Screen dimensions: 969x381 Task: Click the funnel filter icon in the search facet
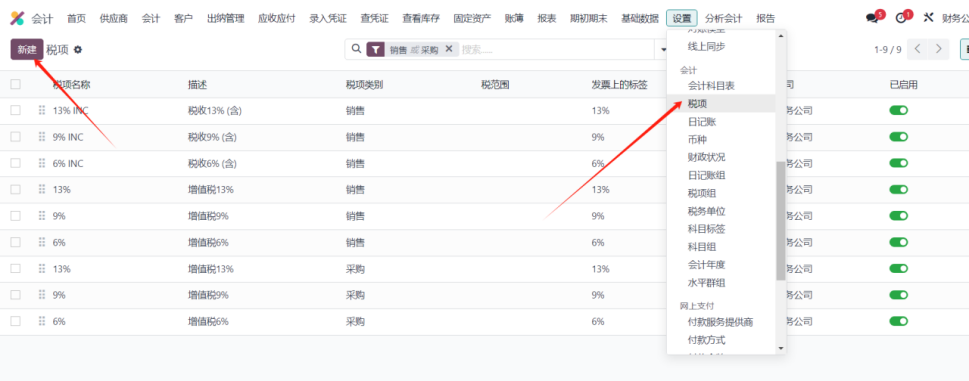coord(375,50)
